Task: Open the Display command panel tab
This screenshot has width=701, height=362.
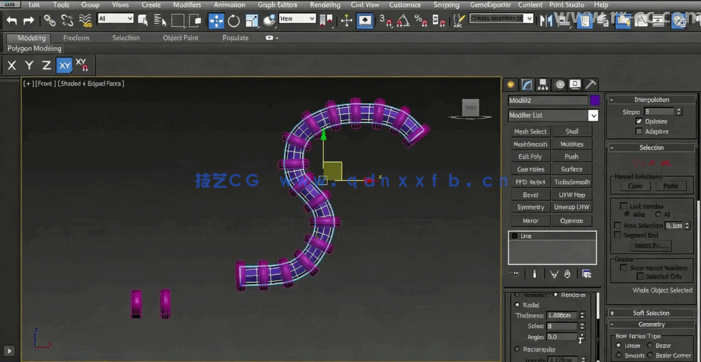Action: click(575, 84)
